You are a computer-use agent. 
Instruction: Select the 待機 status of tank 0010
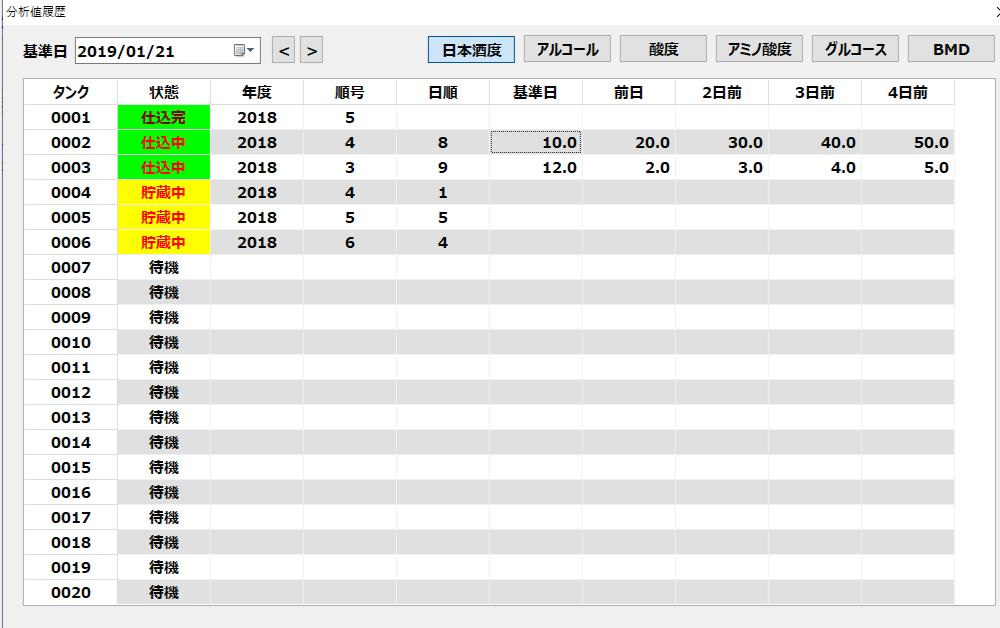[163, 343]
